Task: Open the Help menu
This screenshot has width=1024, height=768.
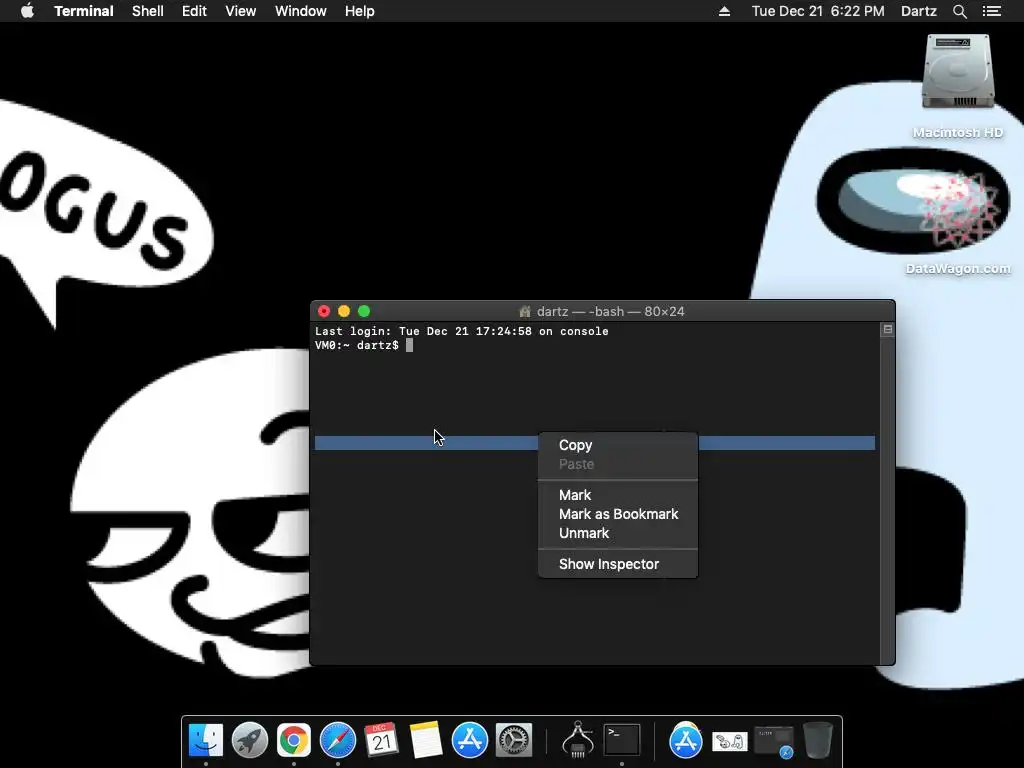Action: tap(360, 11)
